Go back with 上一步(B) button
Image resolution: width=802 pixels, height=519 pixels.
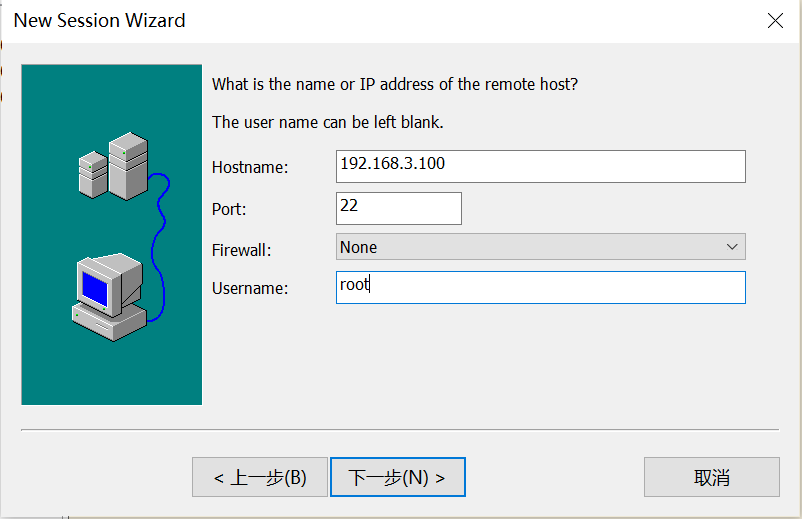click(260, 477)
